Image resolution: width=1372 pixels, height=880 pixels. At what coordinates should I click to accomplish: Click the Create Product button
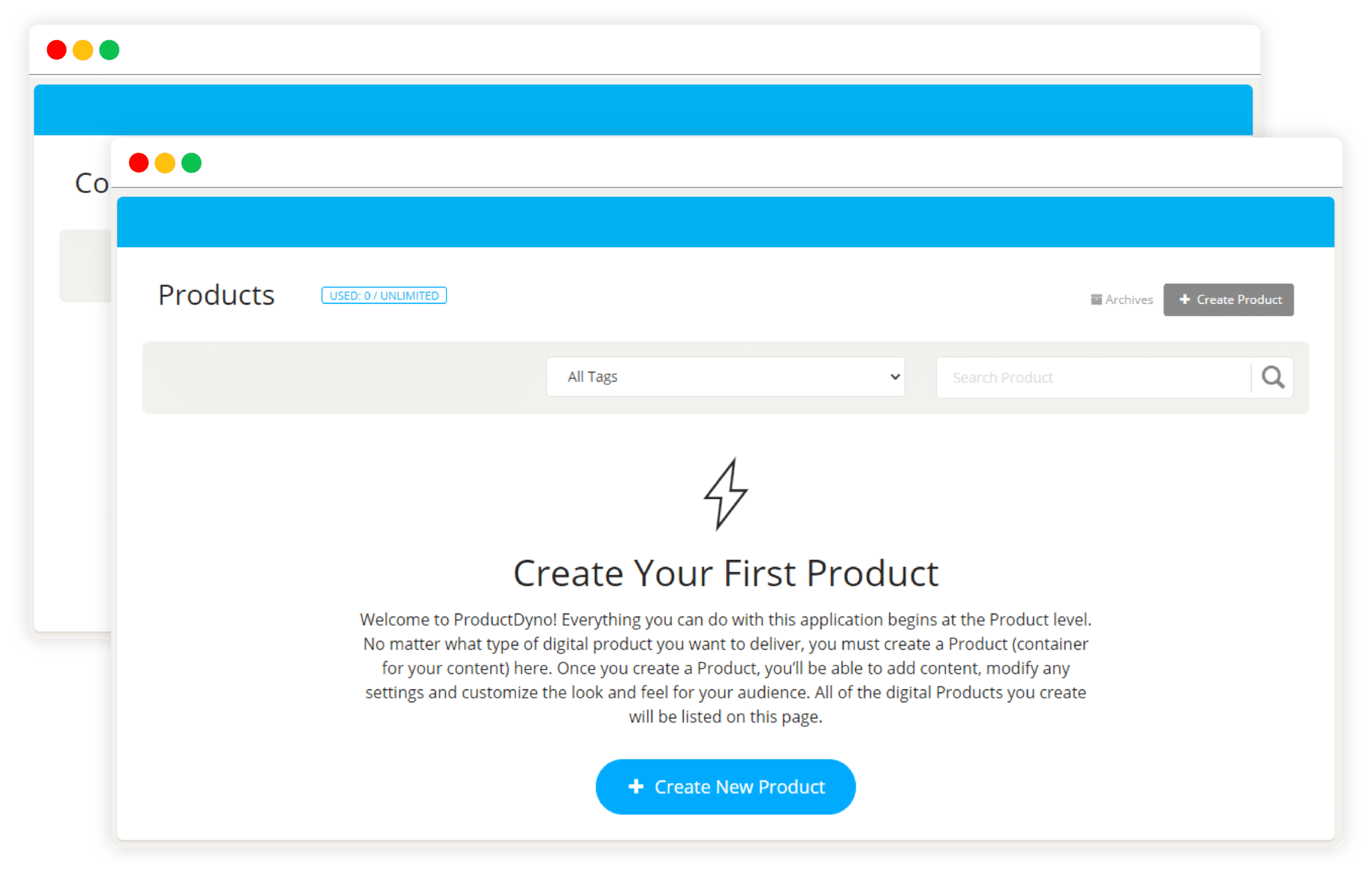pos(1229,298)
